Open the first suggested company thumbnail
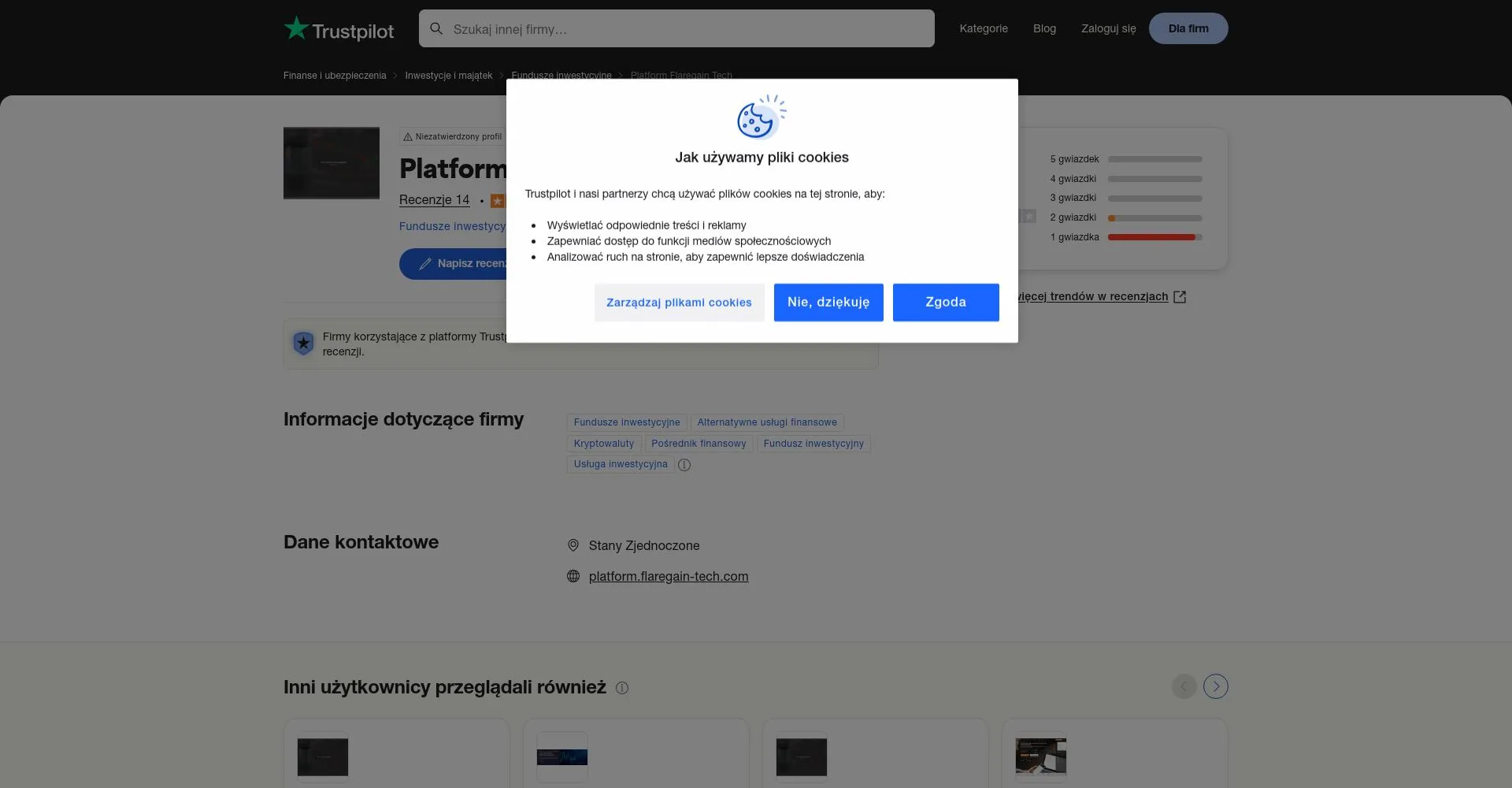Viewport: 1512px width, 788px height. coord(323,757)
